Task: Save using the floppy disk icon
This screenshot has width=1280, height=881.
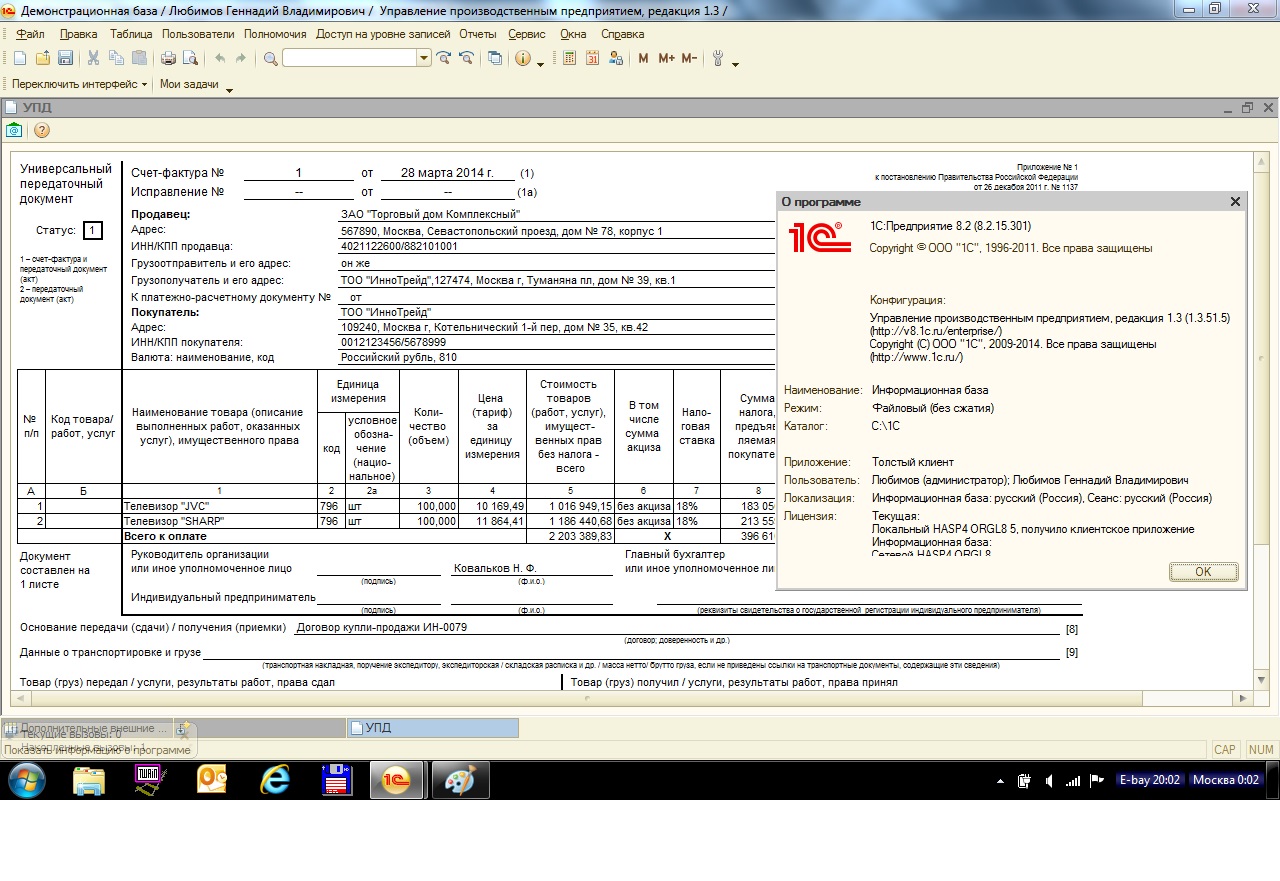Action: click(65, 58)
